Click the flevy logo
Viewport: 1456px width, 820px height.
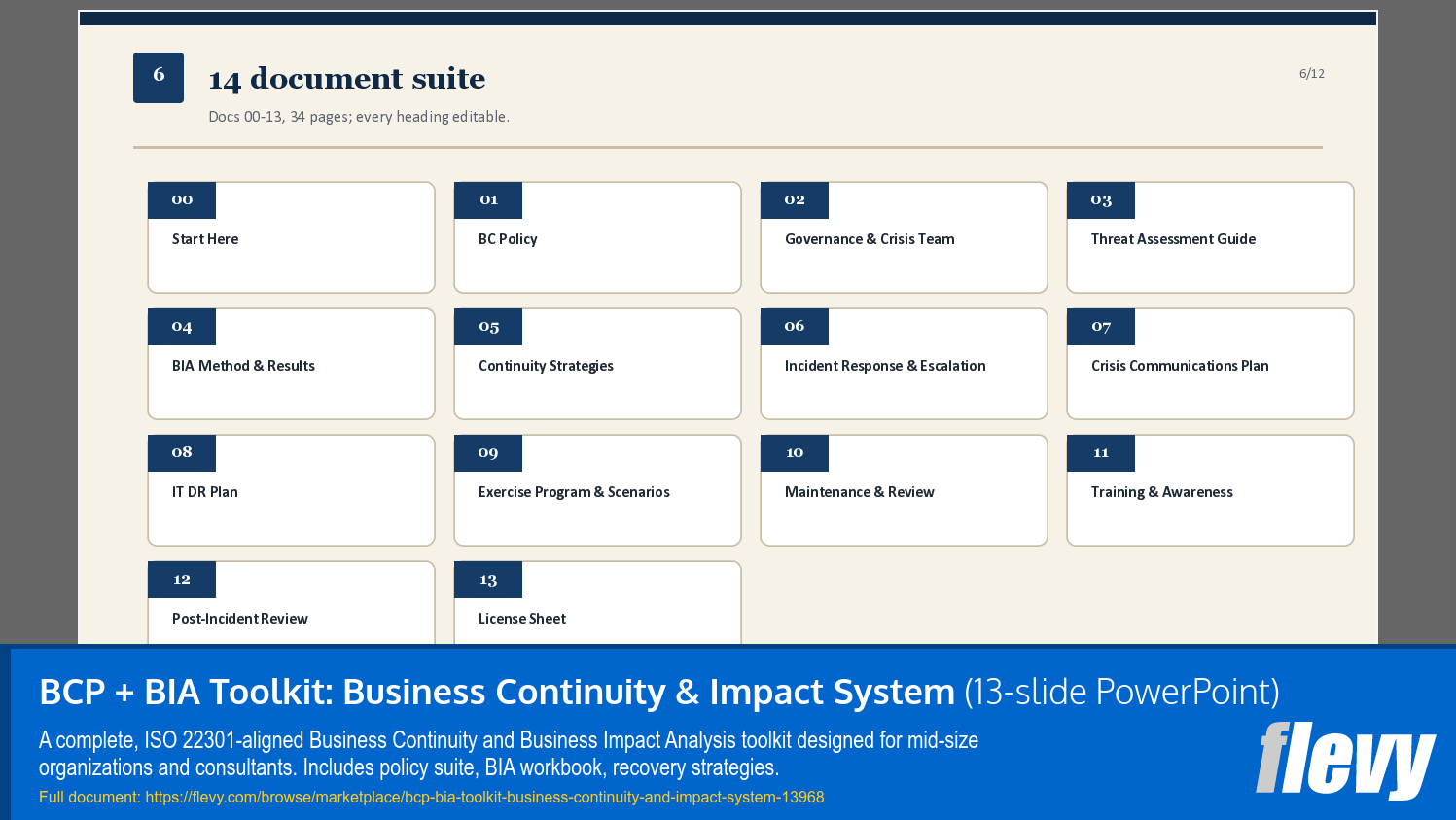(1345, 760)
